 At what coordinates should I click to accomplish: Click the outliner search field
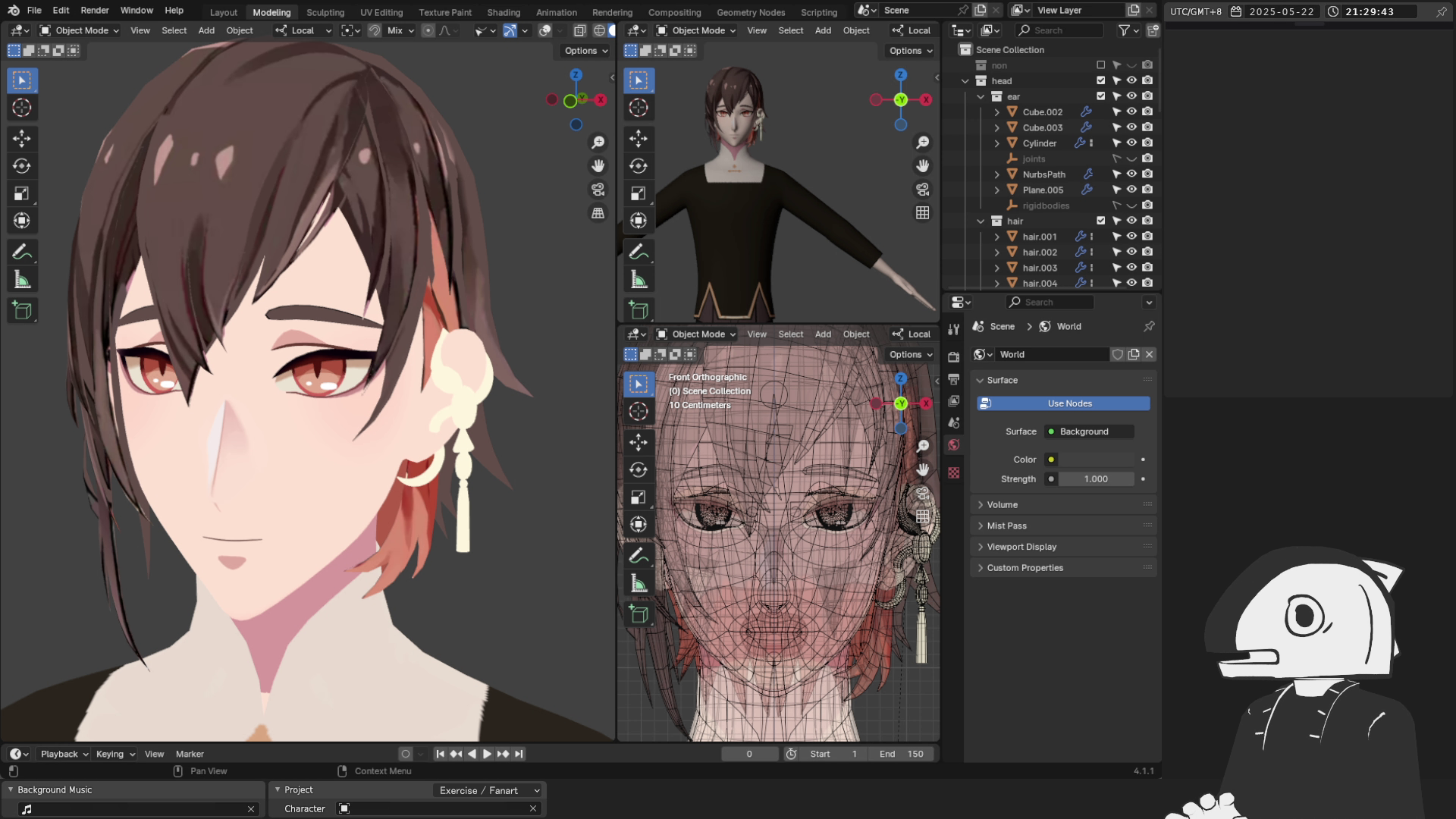pos(1059,30)
